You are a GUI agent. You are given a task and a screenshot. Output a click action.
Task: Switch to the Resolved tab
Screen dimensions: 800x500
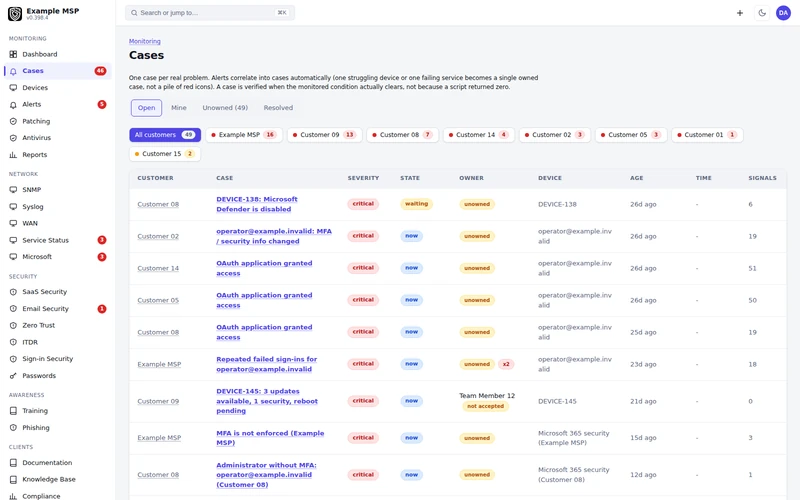278,108
